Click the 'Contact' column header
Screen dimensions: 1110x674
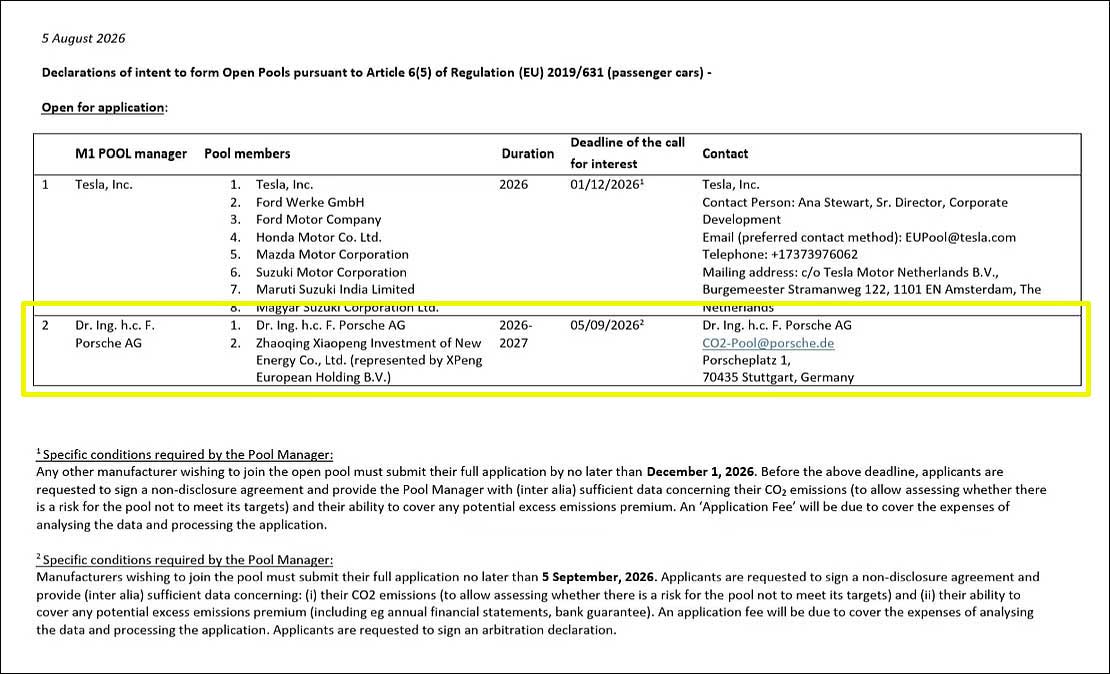(x=725, y=154)
